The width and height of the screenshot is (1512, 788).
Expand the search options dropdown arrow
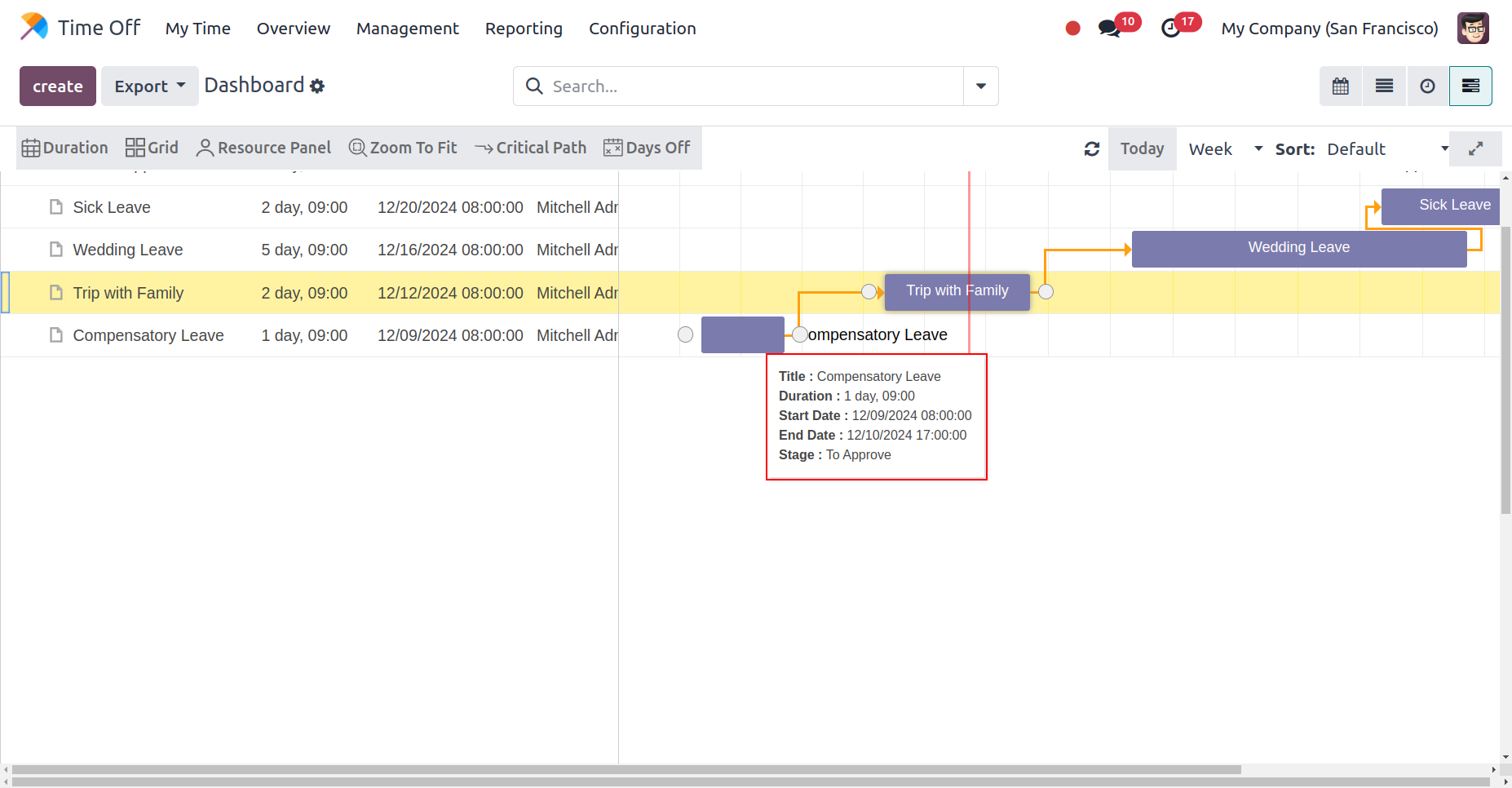[x=980, y=86]
